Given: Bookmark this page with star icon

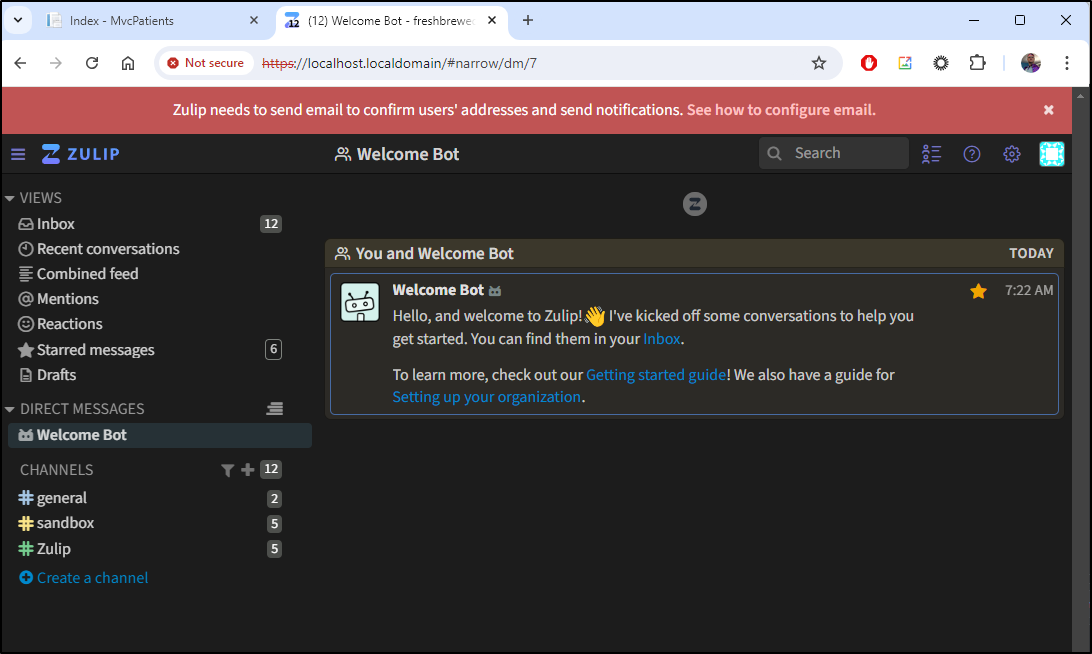Looking at the screenshot, I should [x=819, y=63].
